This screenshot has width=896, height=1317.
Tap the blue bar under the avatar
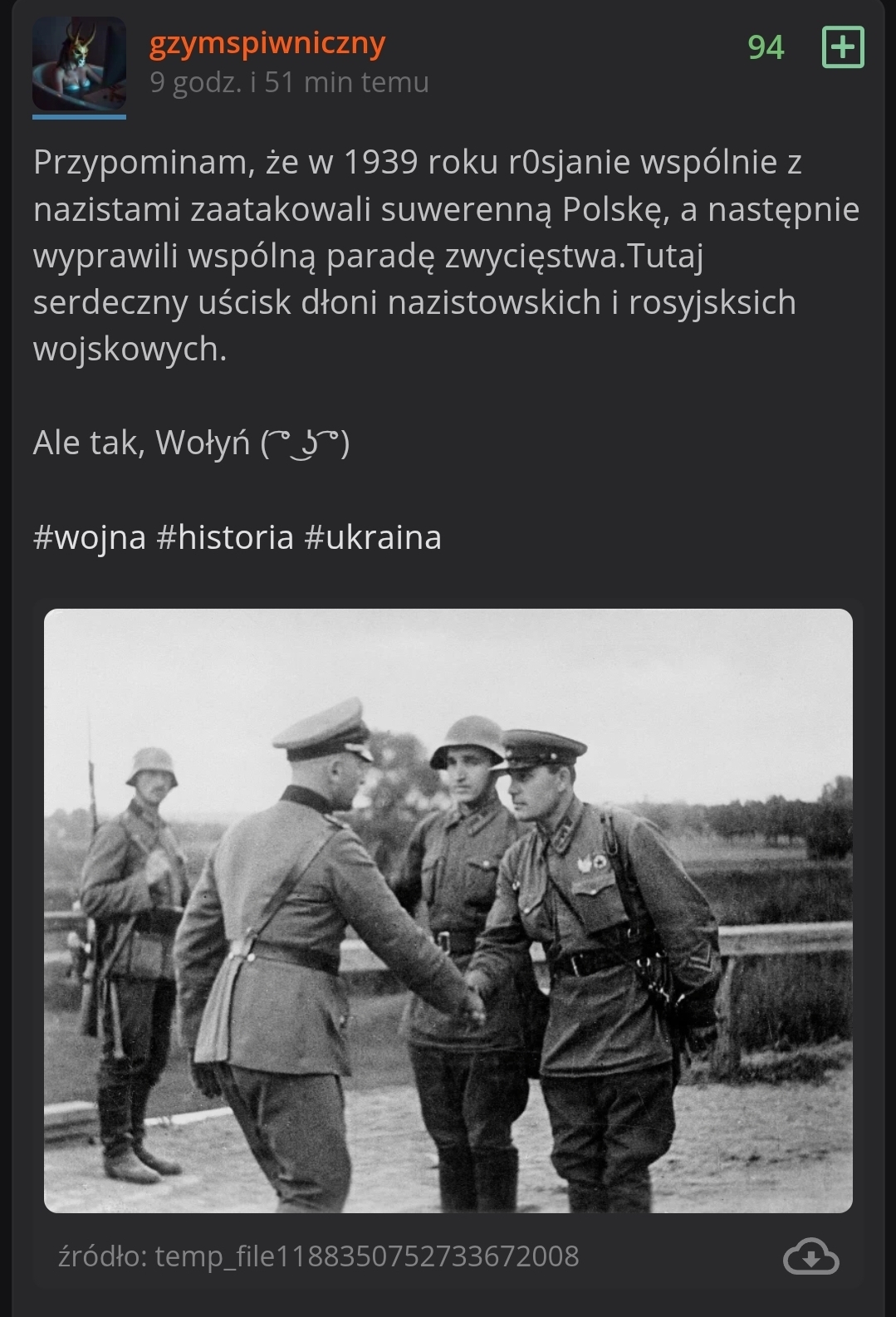[x=79, y=117]
